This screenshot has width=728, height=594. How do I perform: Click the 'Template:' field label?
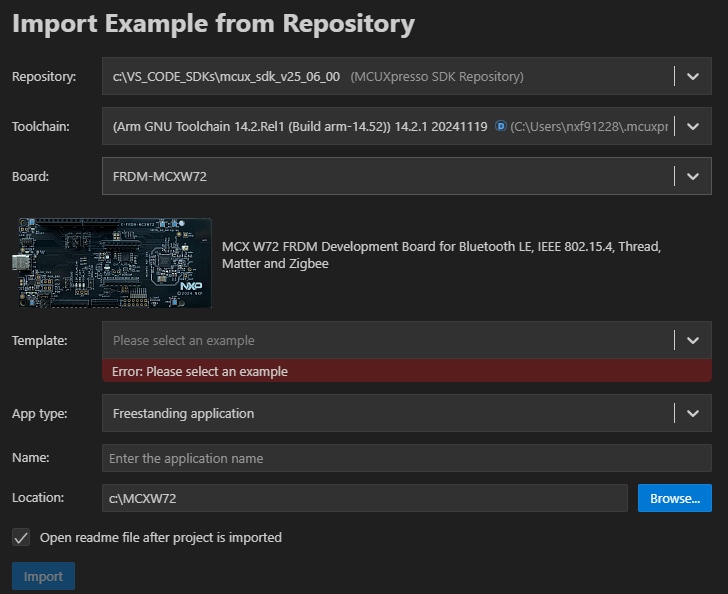(x=40, y=340)
